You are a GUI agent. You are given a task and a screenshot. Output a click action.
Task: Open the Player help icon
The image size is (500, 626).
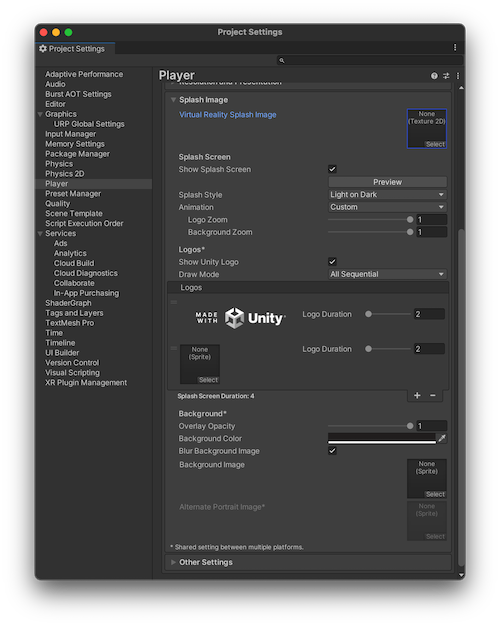click(x=434, y=76)
